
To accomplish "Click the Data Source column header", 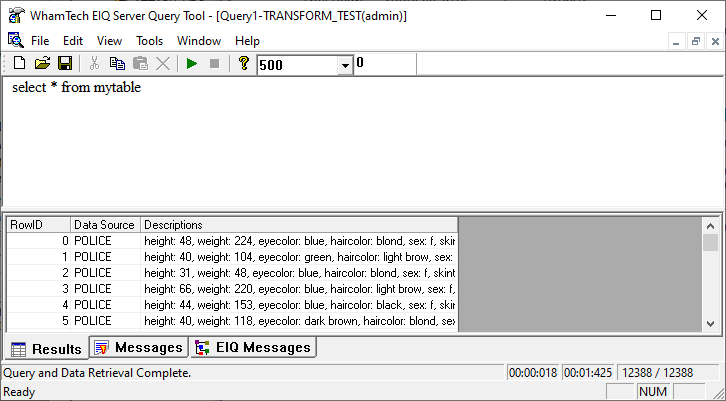I will [x=105, y=225].
